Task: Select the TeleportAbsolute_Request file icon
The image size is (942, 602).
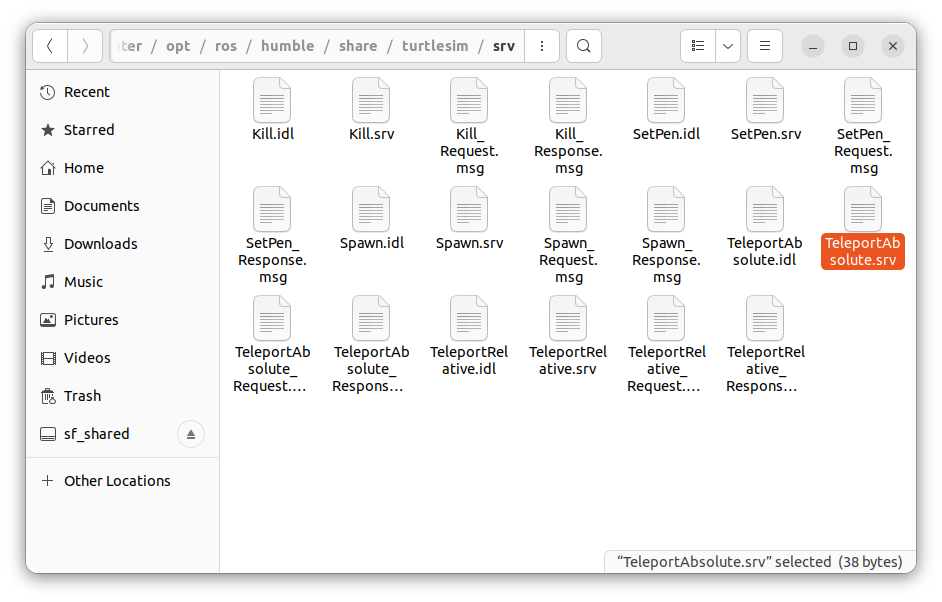Action: click(272, 318)
